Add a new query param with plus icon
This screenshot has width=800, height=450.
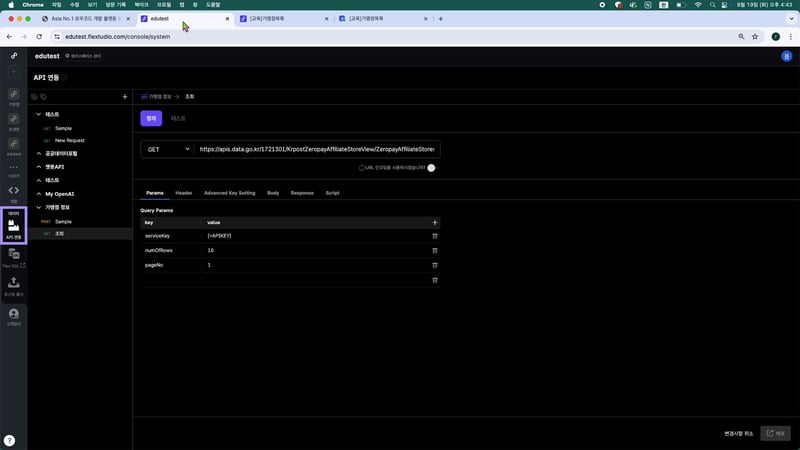point(434,222)
